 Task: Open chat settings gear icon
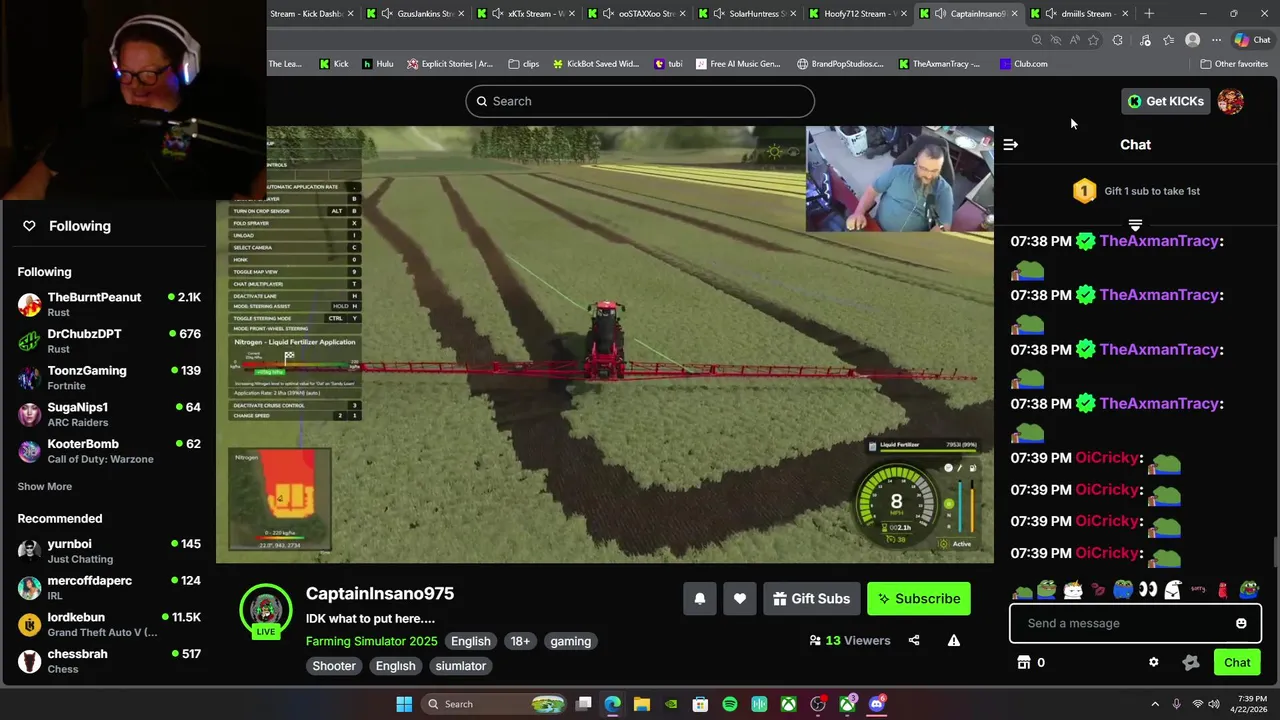tap(1154, 662)
